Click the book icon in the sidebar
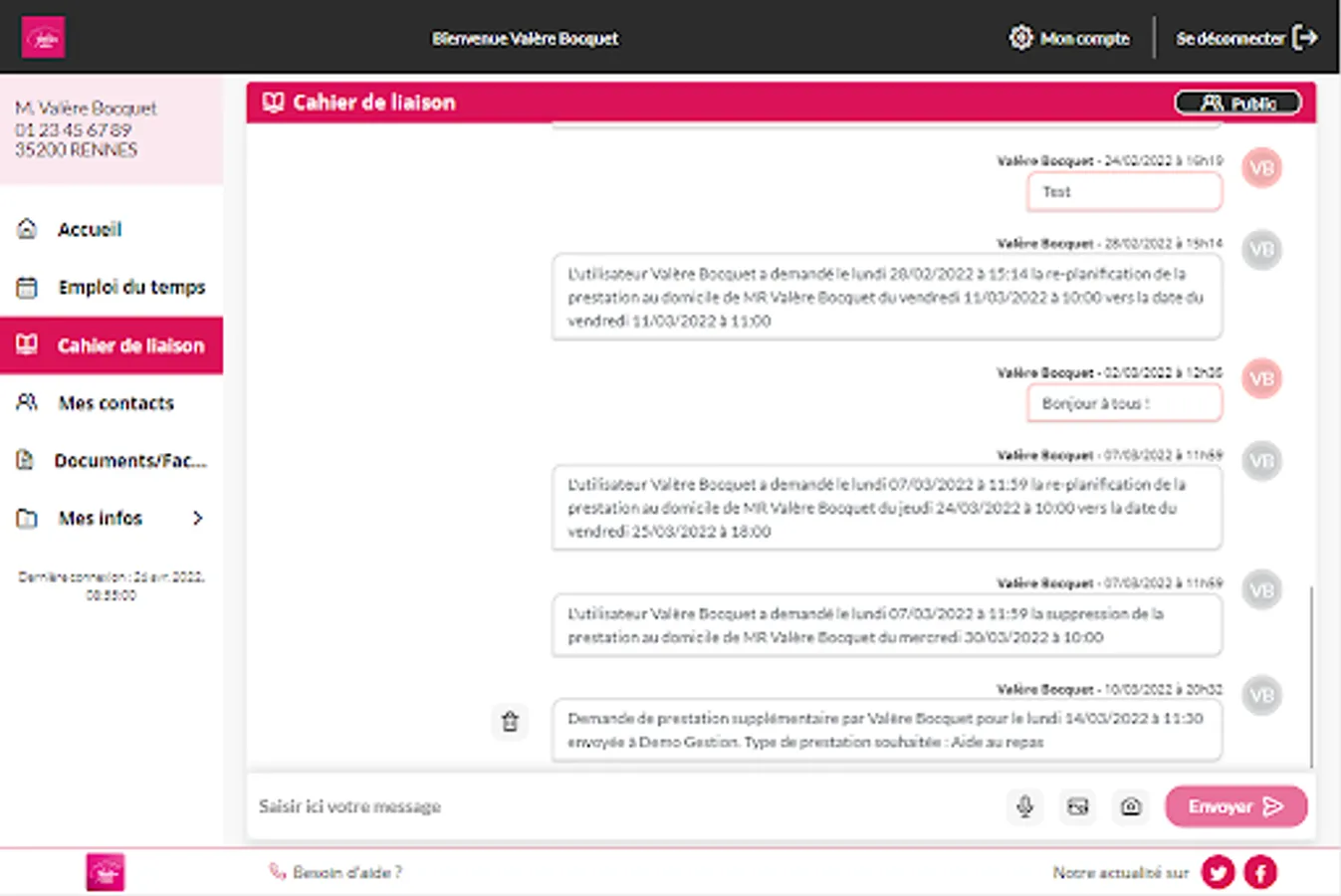 pyautogui.click(x=27, y=345)
